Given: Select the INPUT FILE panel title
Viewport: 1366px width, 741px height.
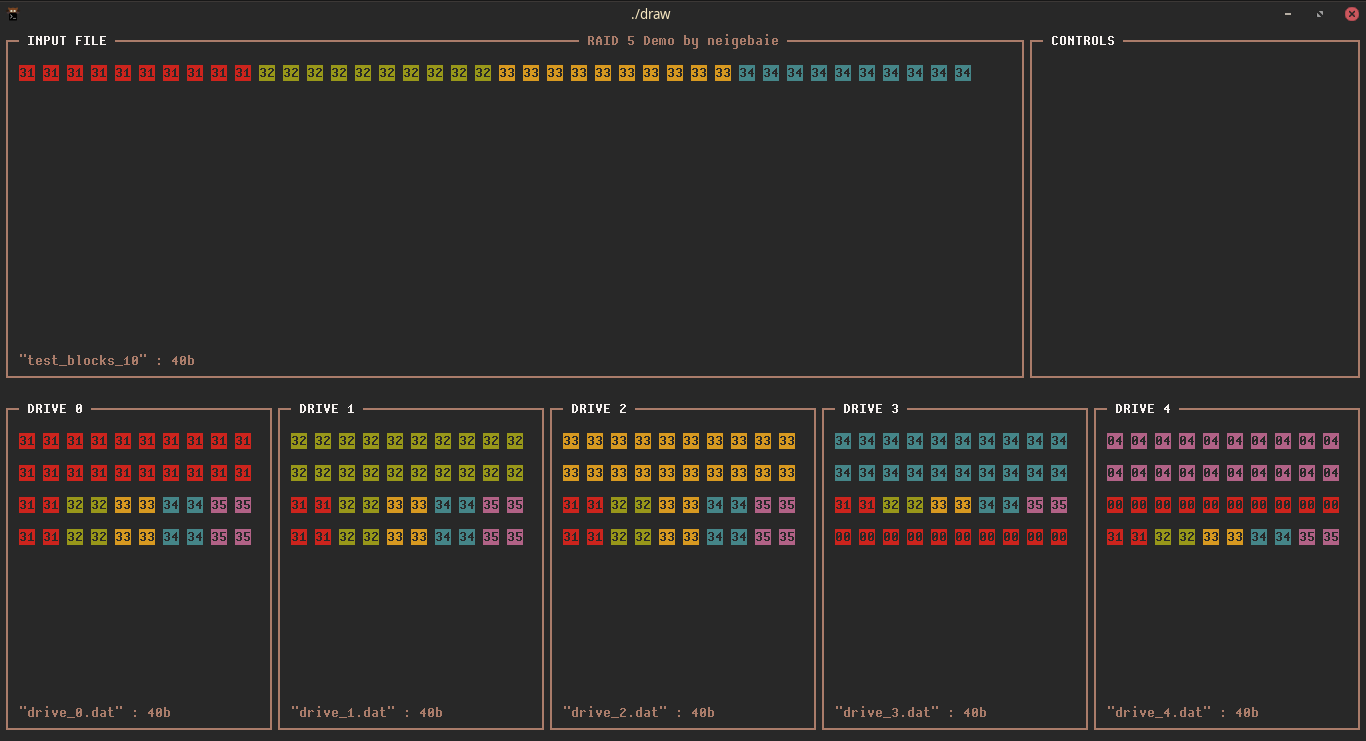Looking at the screenshot, I should [x=67, y=41].
